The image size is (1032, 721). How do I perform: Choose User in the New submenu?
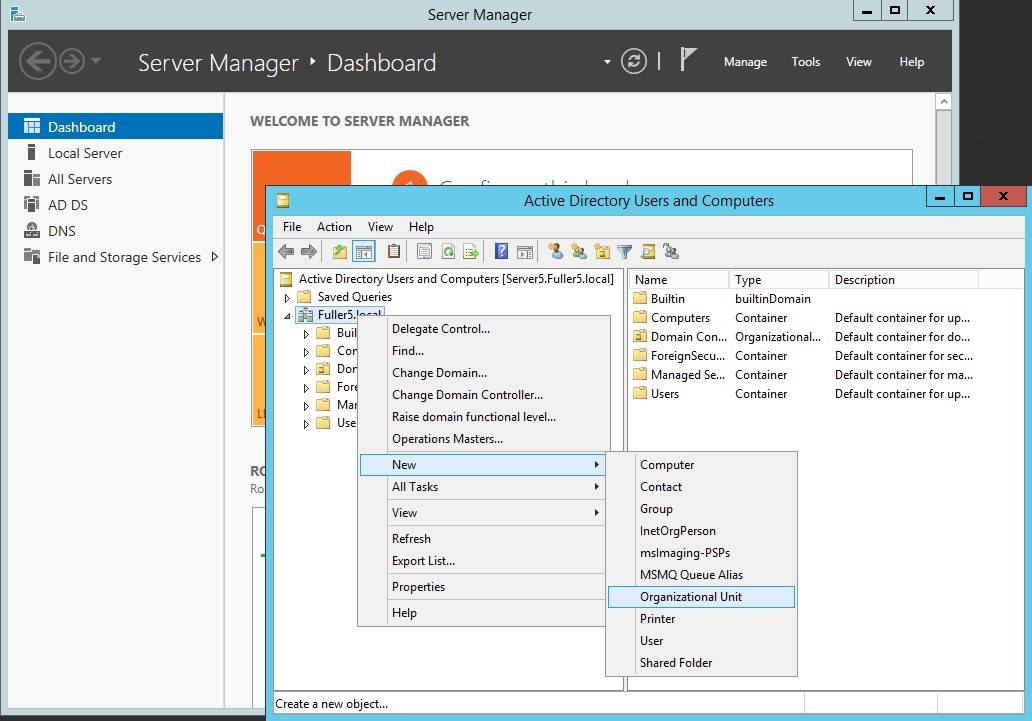click(x=702, y=641)
